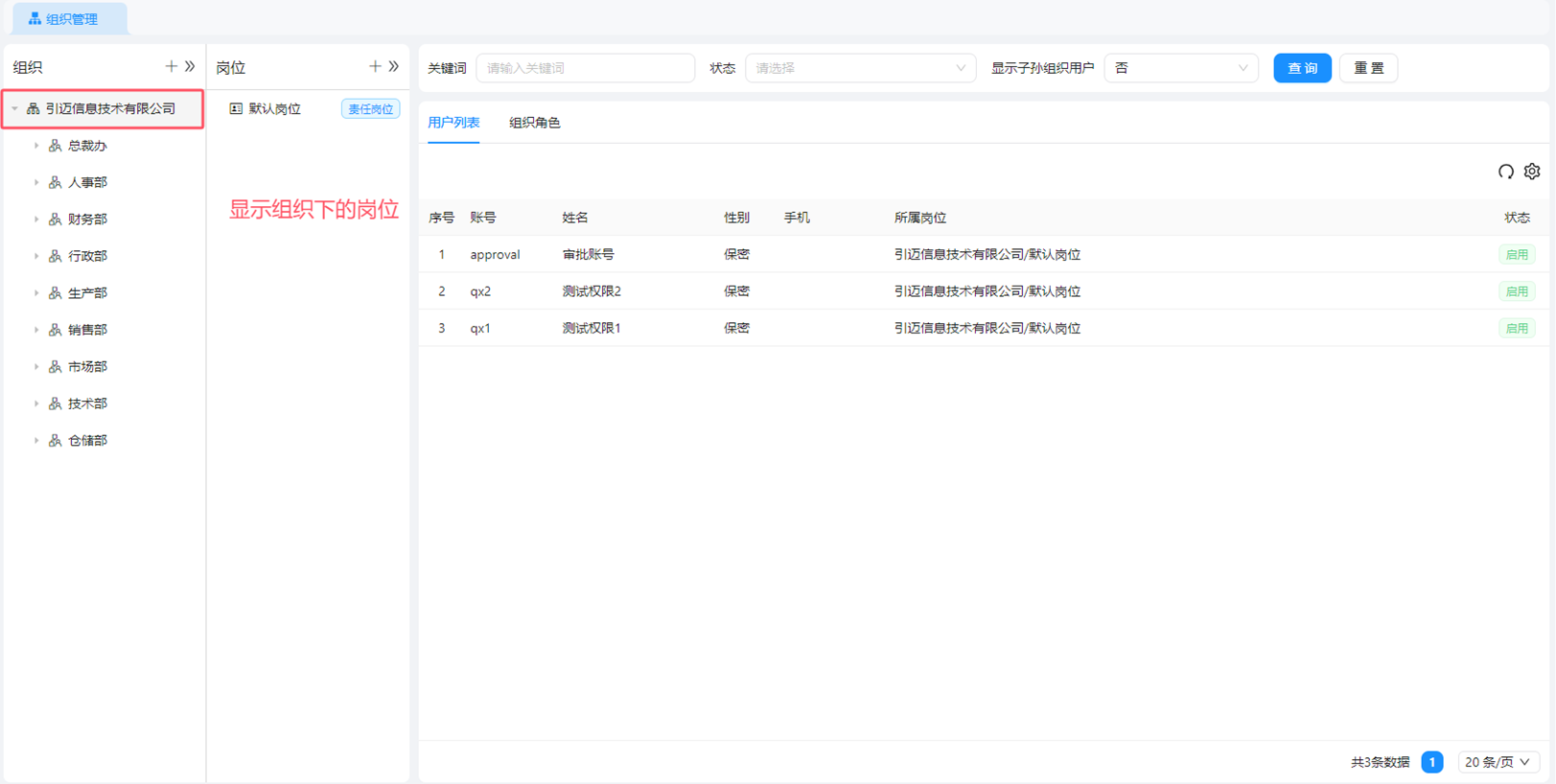Viewport: 1556px width, 784px height.
Task: Switch to the 组织角色 tab
Action: coord(534,123)
